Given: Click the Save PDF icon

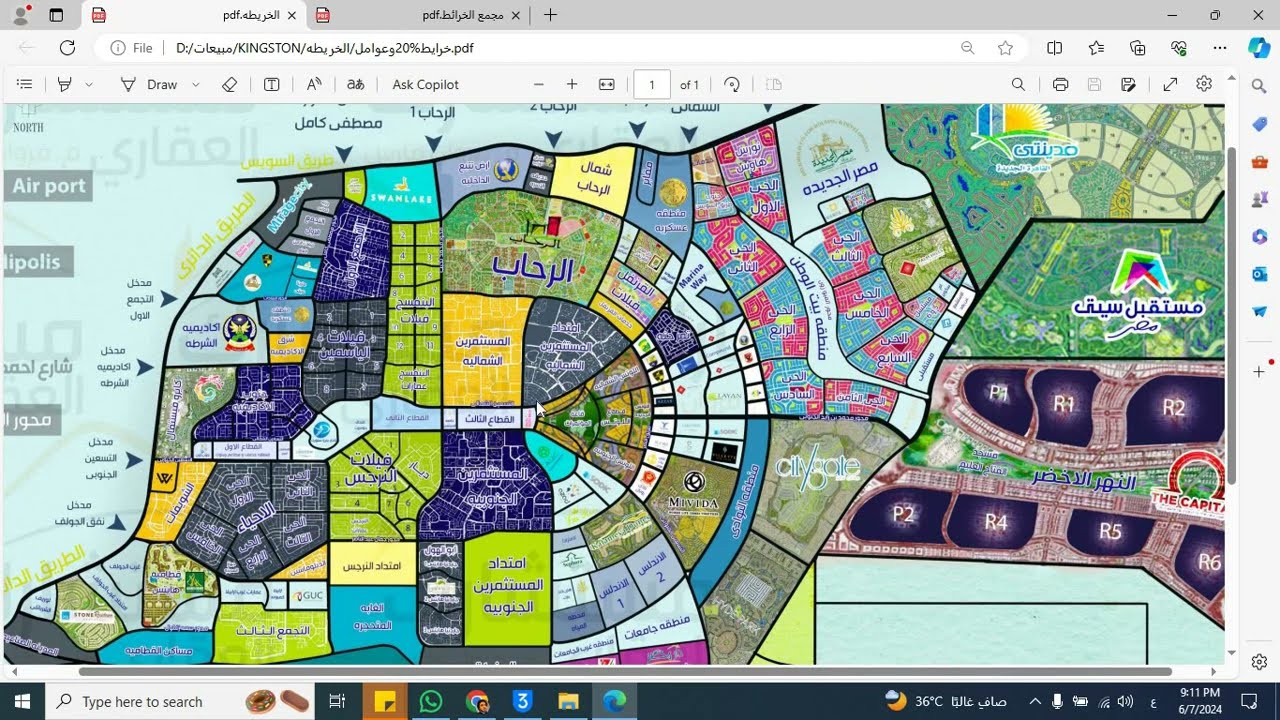Looking at the screenshot, I should pyautogui.click(x=1094, y=85).
